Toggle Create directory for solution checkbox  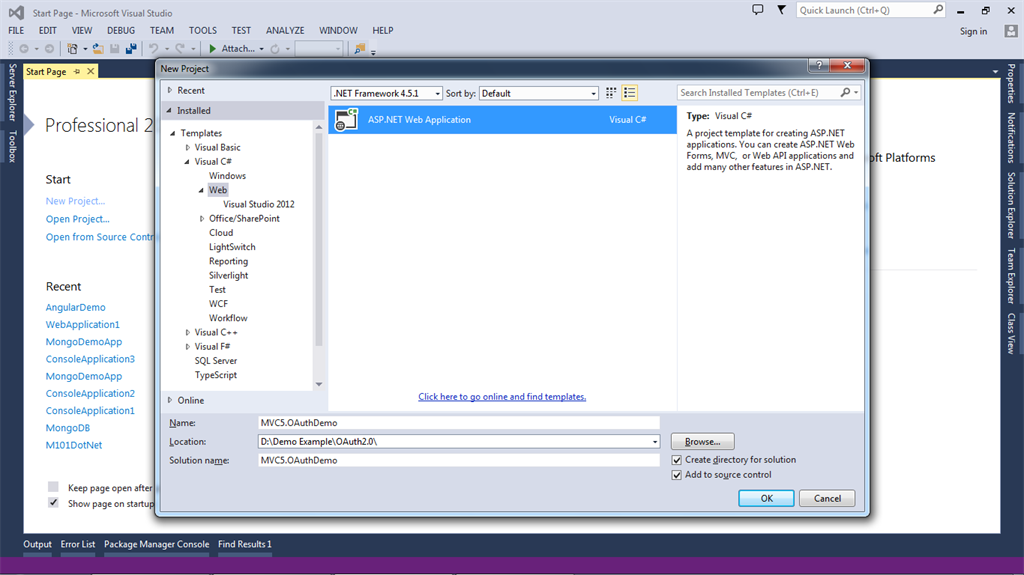pyautogui.click(x=677, y=460)
